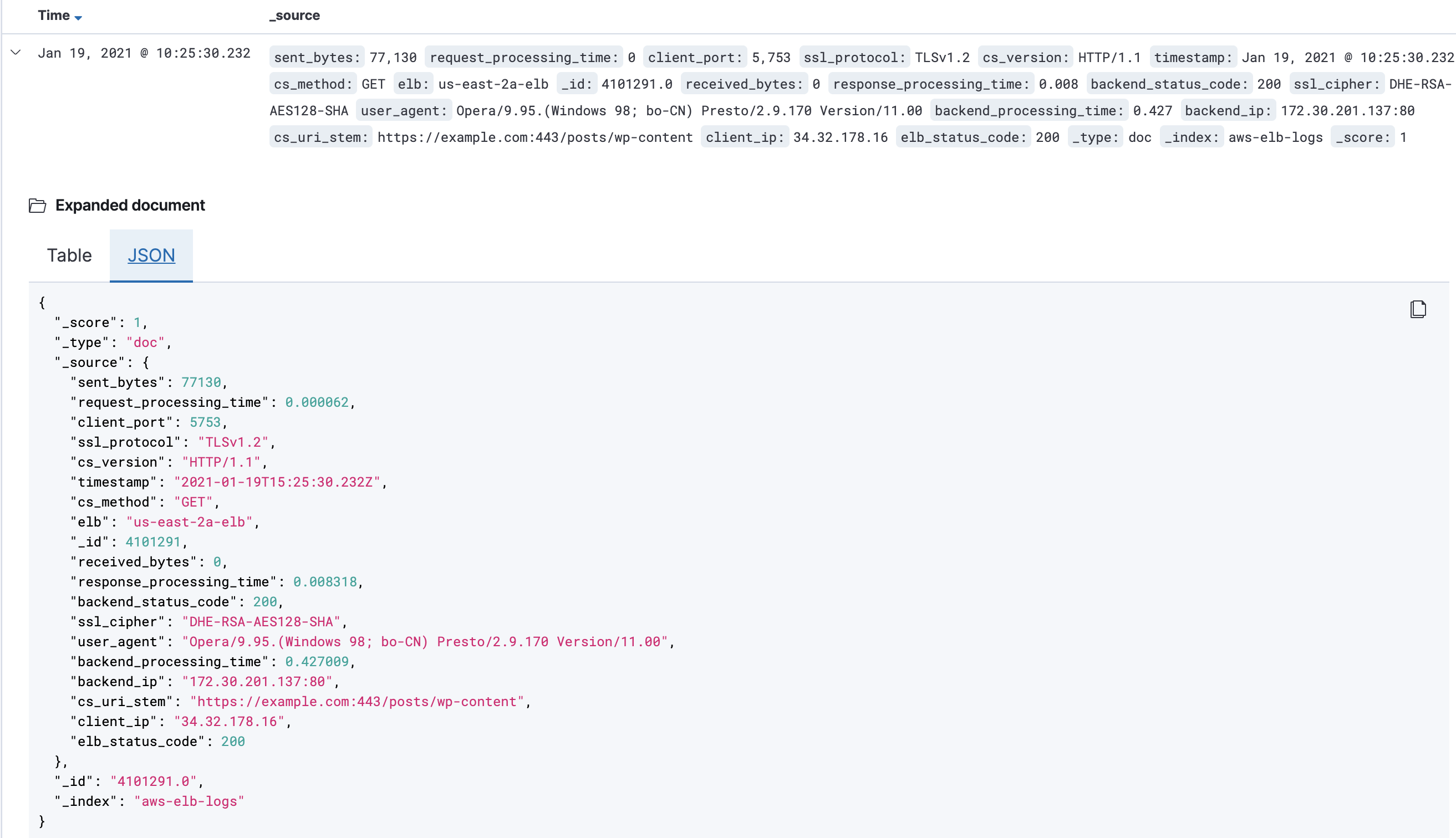Click the elb_status_code field badge

(x=963, y=137)
